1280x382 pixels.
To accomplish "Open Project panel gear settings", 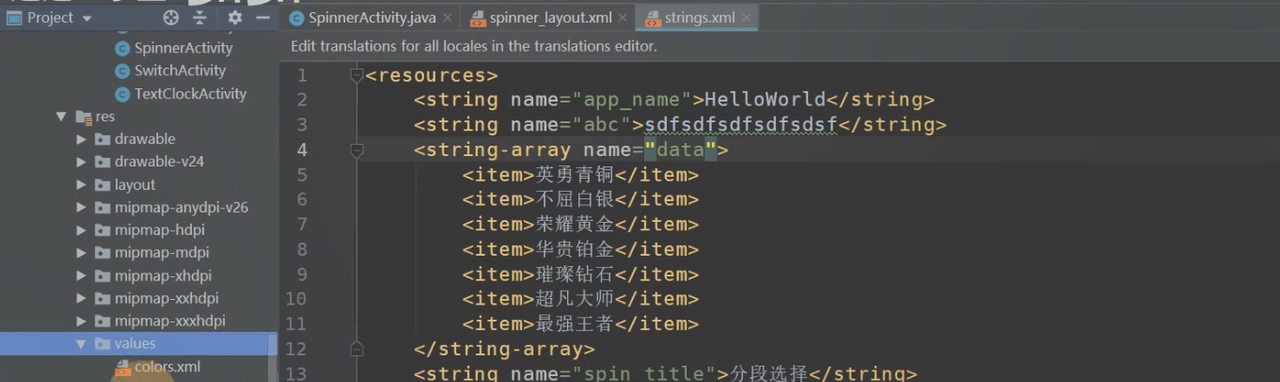I will (x=235, y=17).
